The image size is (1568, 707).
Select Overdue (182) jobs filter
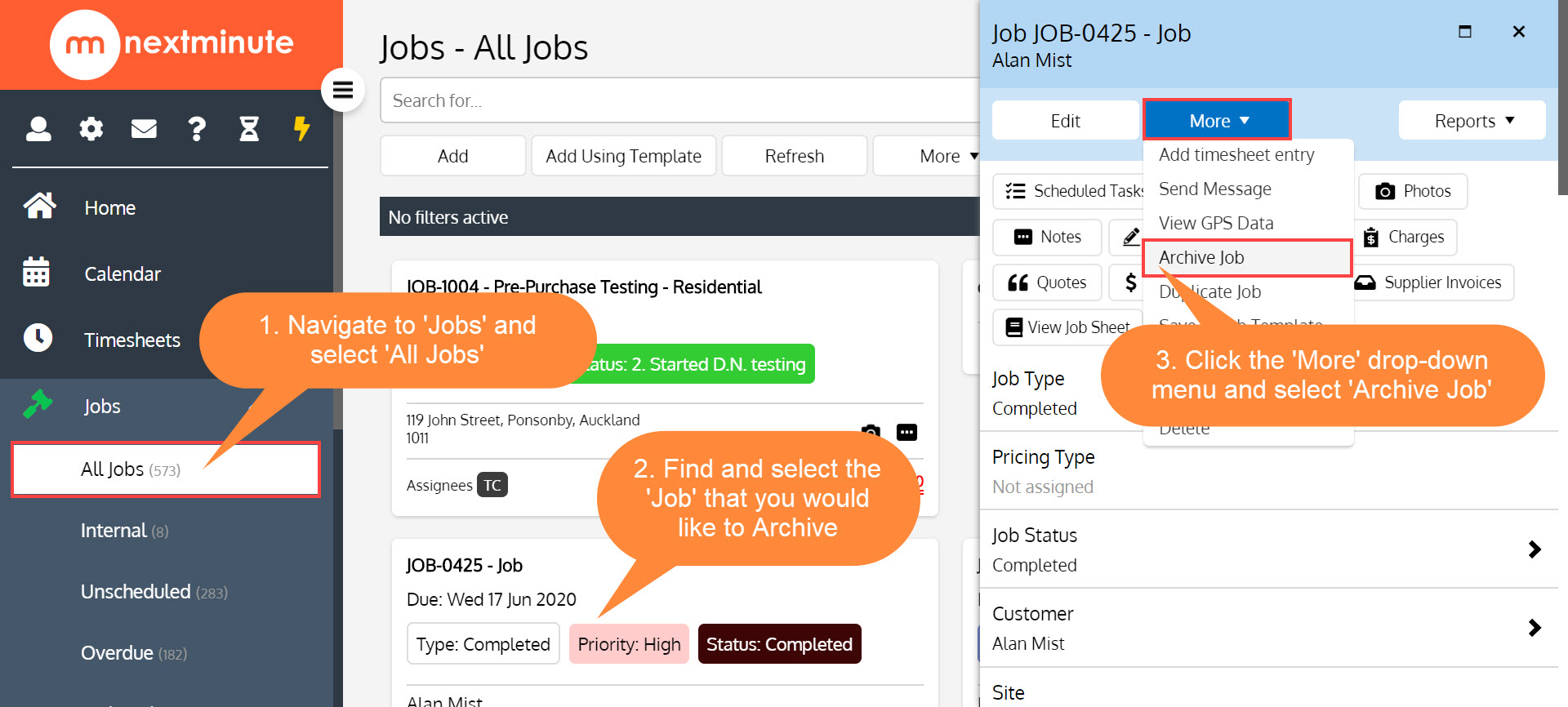click(133, 653)
